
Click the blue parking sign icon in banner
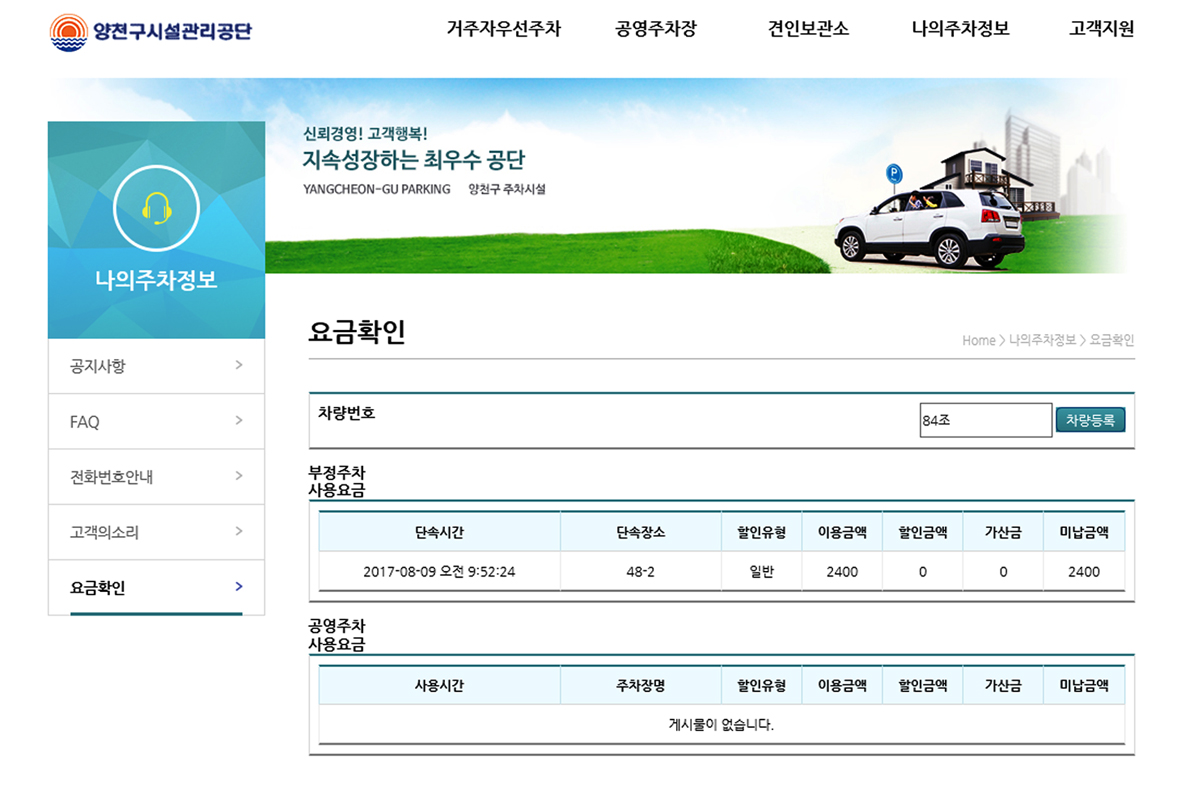tap(893, 174)
